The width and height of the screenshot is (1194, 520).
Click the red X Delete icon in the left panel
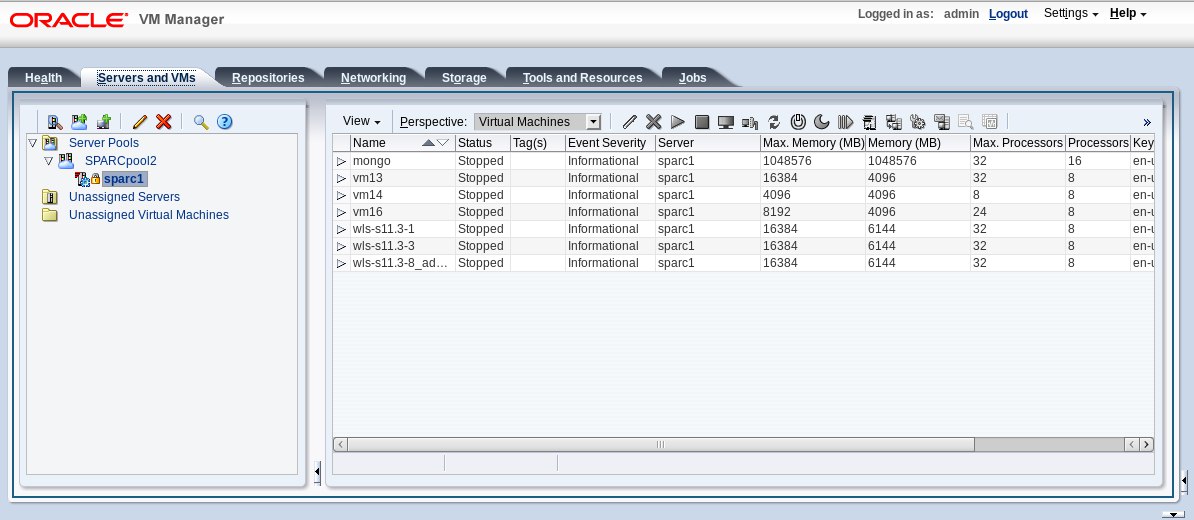(164, 122)
